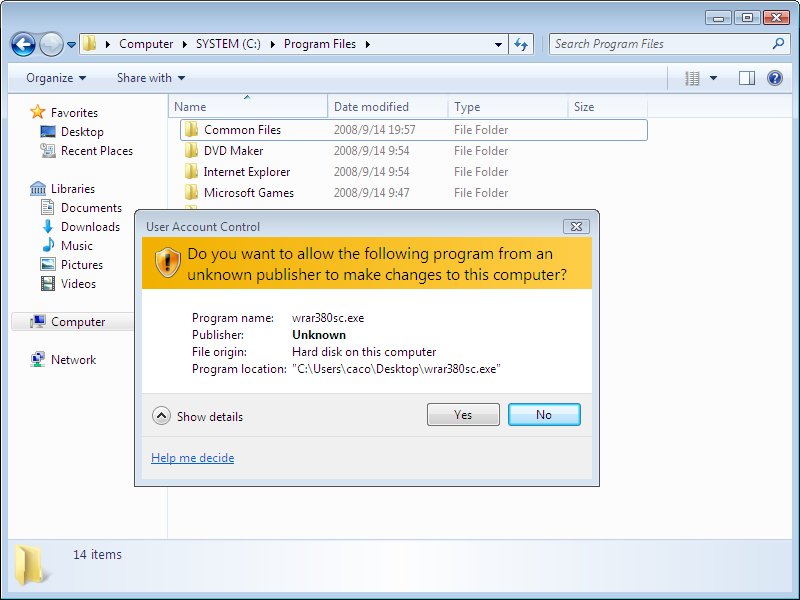Select the DVD Maker folder icon
This screenshot has width=800, height=600.
tap(191, 151)
